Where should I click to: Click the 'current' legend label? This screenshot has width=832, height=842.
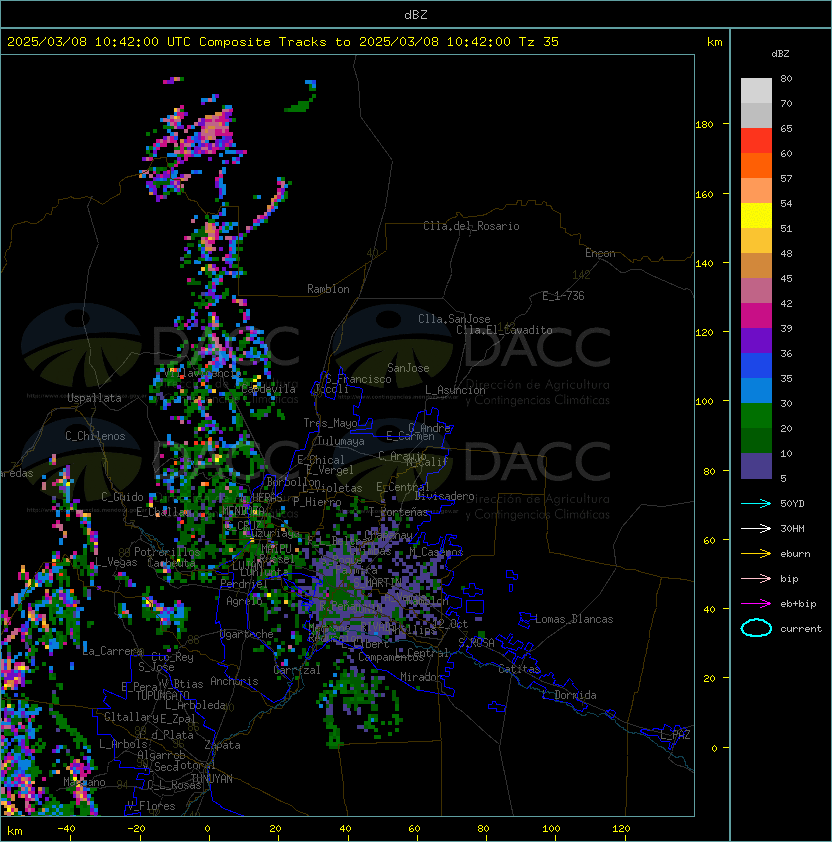(801, 629)
